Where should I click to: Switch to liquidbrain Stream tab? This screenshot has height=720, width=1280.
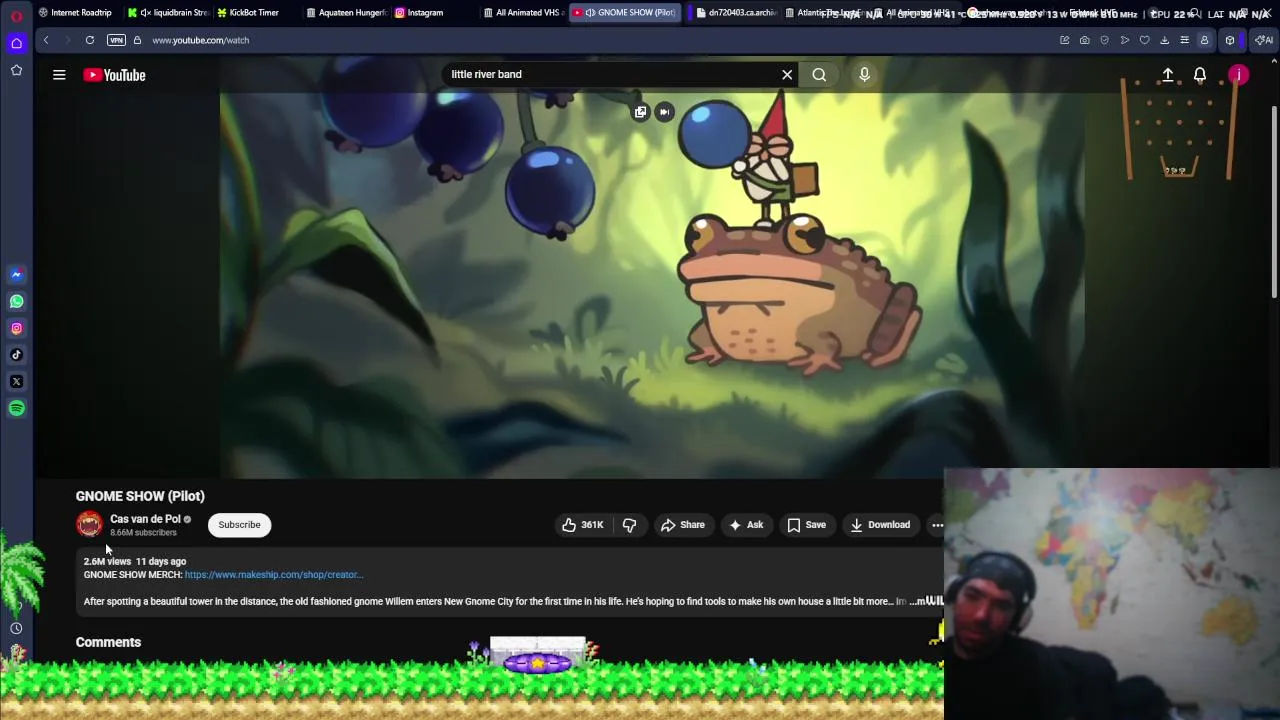168,13
